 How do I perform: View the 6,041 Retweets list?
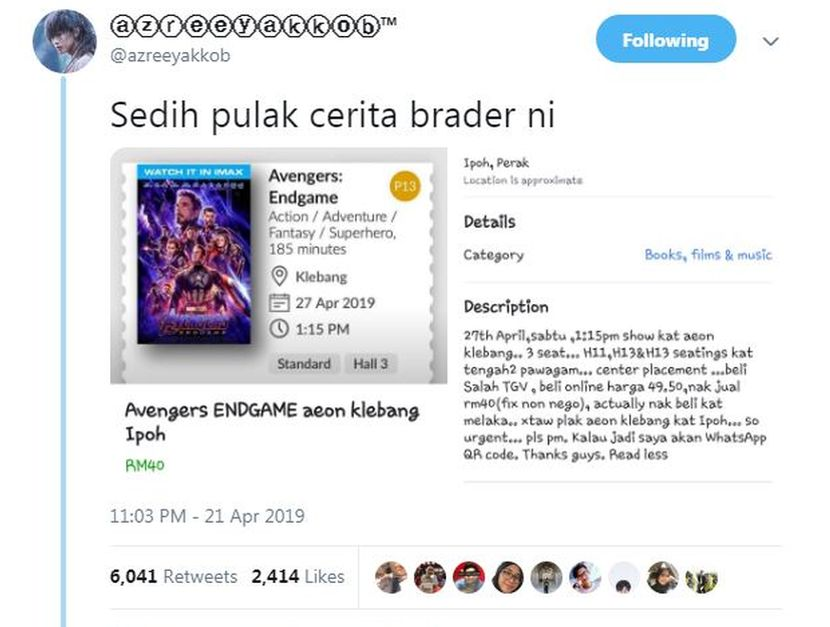click(174, 576)
